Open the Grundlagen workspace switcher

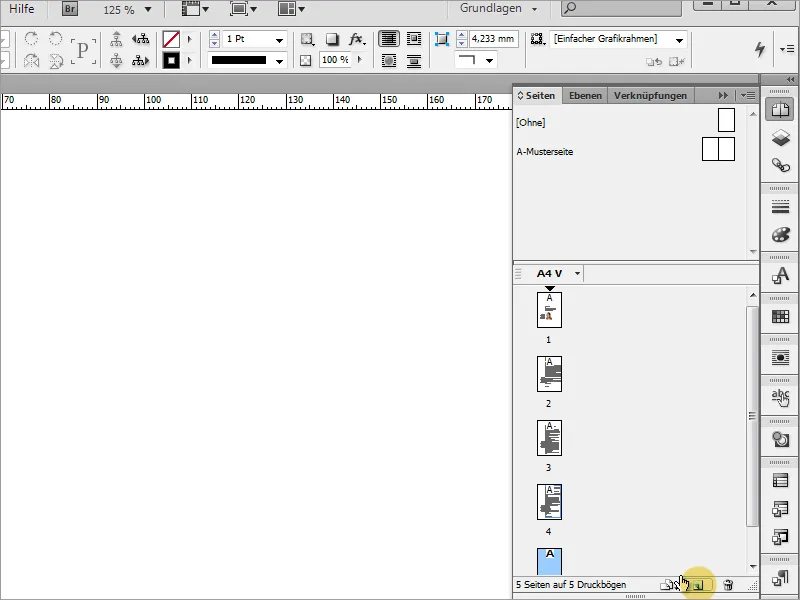point(498,8)
